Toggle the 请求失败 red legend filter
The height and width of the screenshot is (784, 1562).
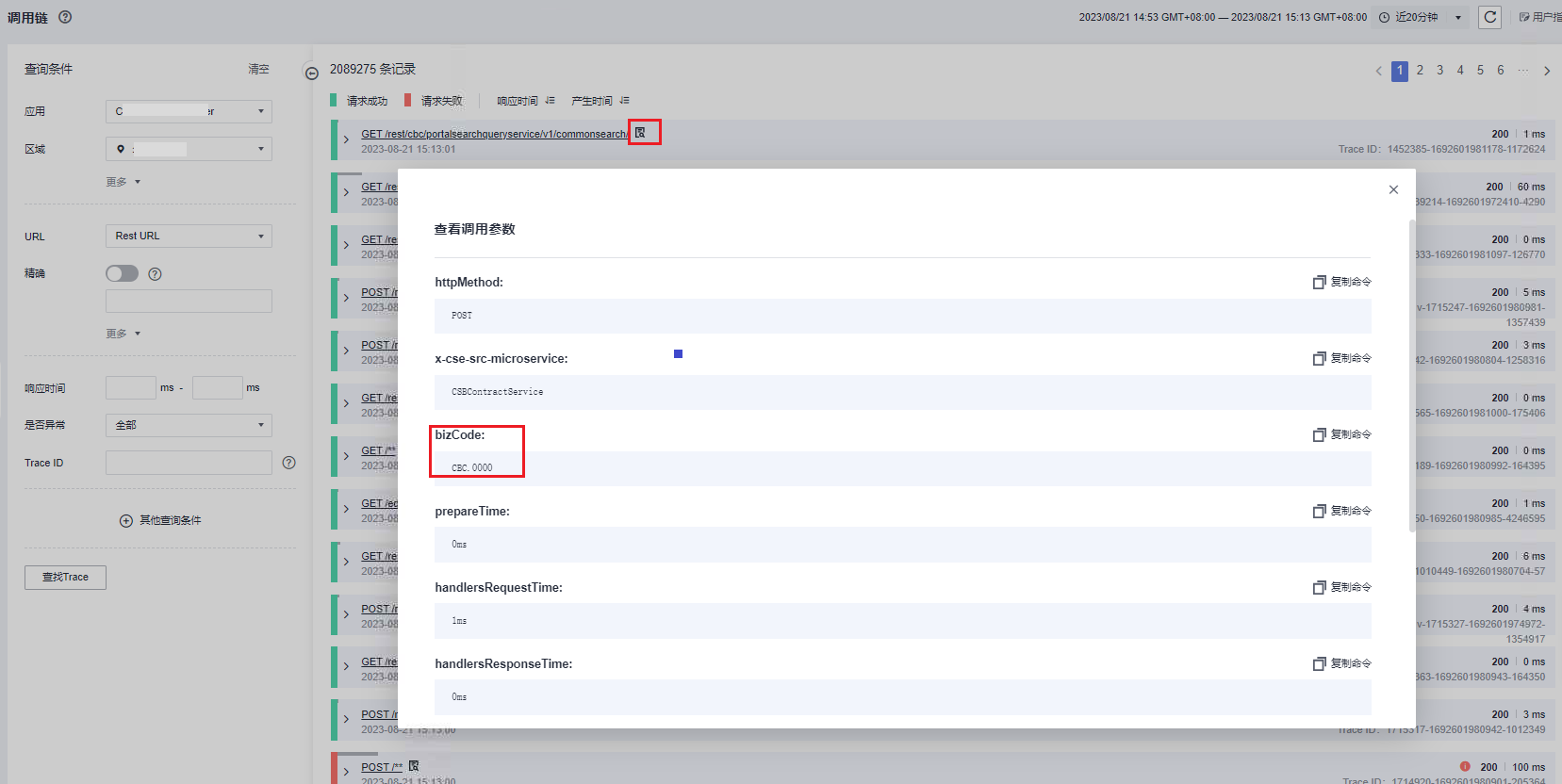coord(434,101)
